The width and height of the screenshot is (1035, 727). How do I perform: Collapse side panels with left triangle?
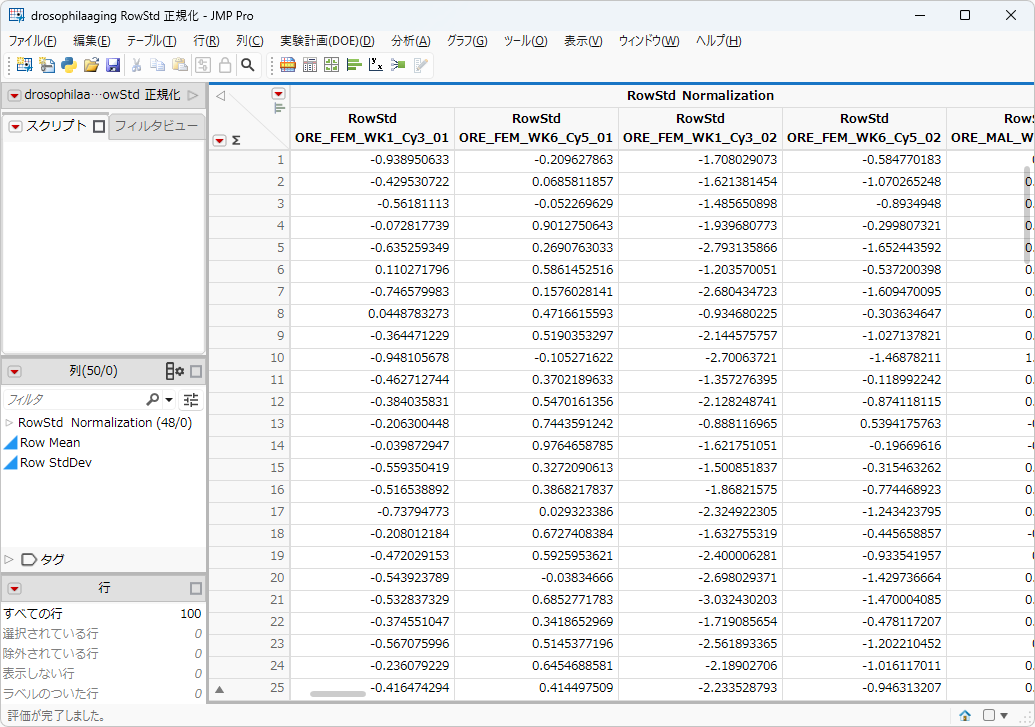tap(220, 96)
